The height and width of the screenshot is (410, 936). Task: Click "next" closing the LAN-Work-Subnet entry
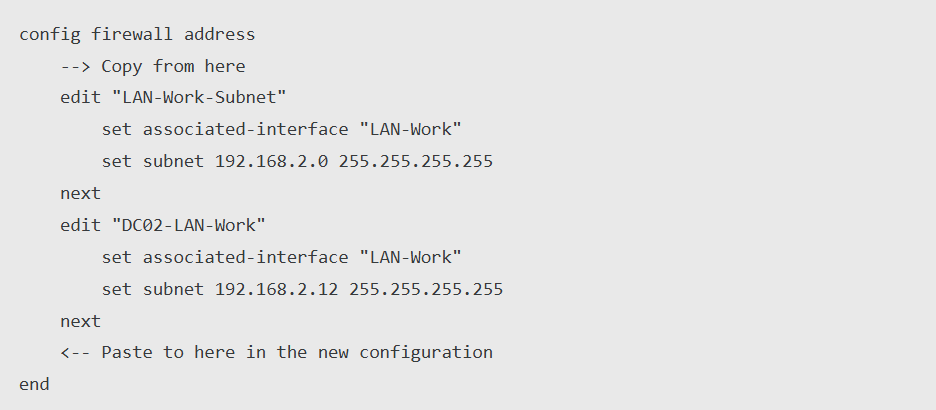click(x=80, y=193)
